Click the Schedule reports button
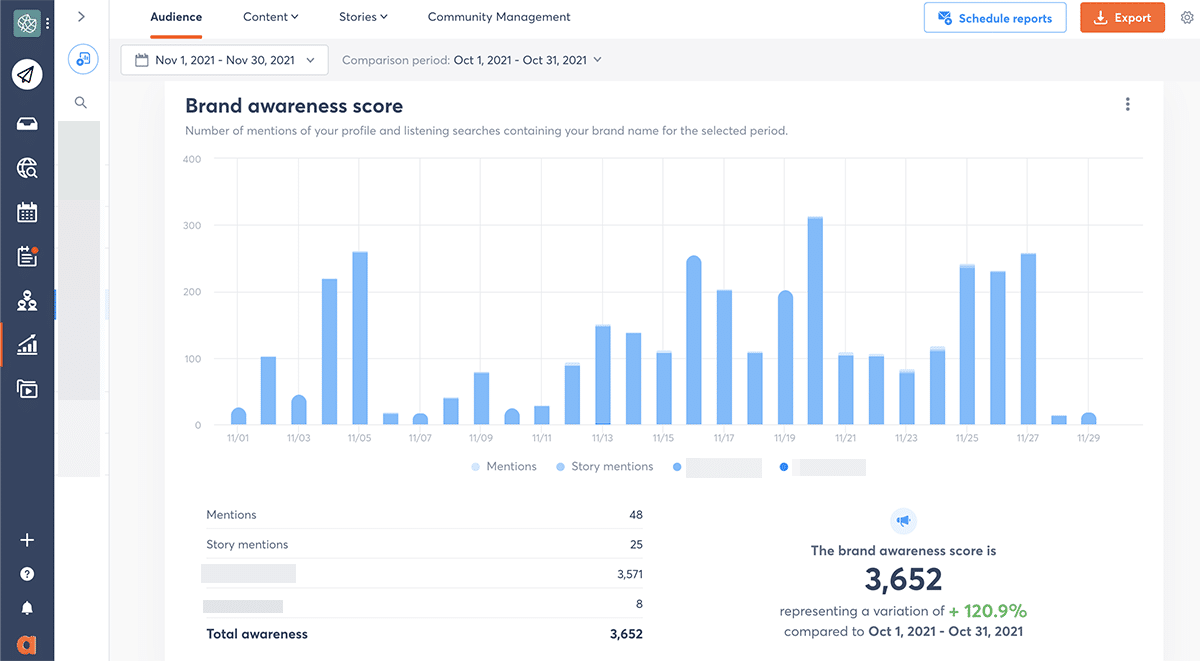Image resolution: width=1200 pixels, height=661 pixels. pos(994,18)
